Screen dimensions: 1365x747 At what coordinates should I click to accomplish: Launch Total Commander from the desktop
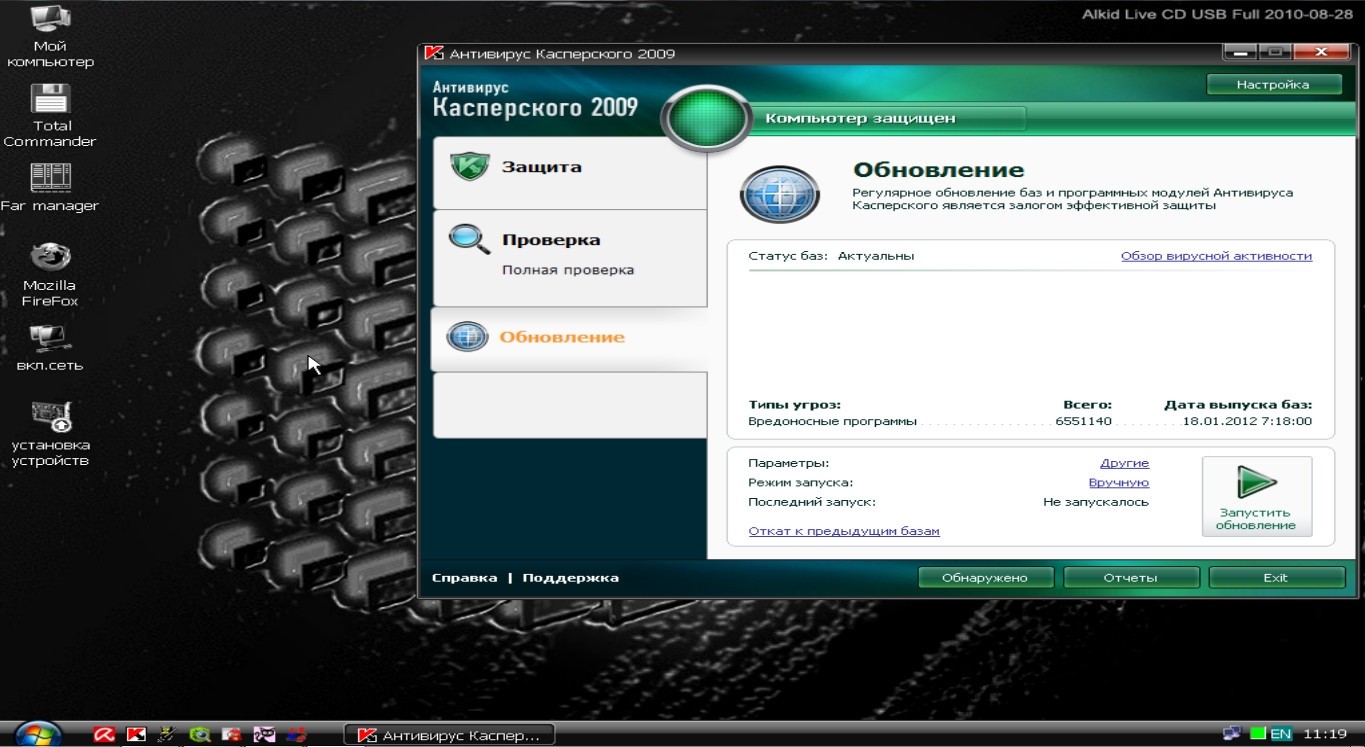tap(50, 116)
